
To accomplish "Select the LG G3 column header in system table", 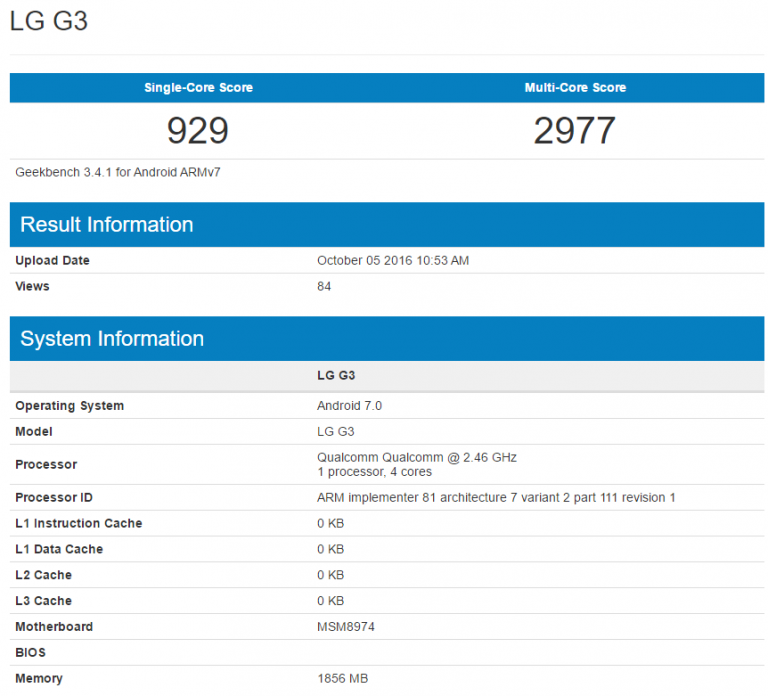I will [x=336, y=376].
